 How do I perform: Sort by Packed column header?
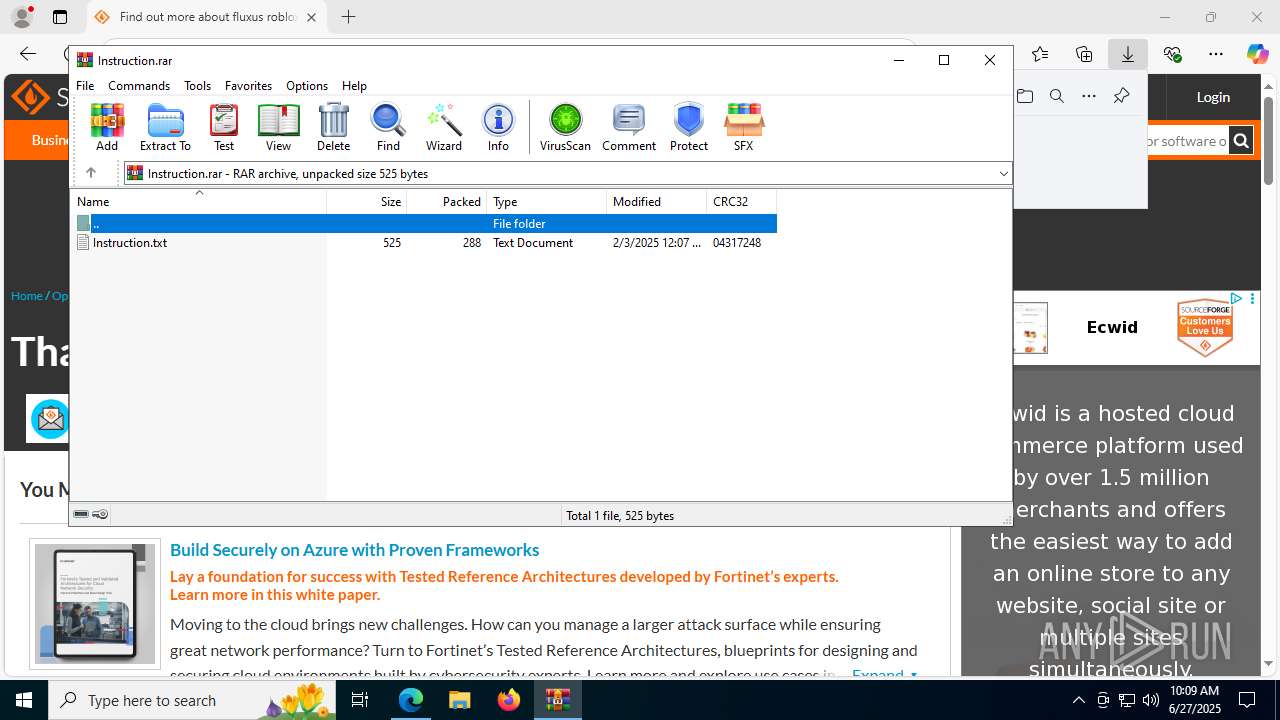click(x=446, y=201)
